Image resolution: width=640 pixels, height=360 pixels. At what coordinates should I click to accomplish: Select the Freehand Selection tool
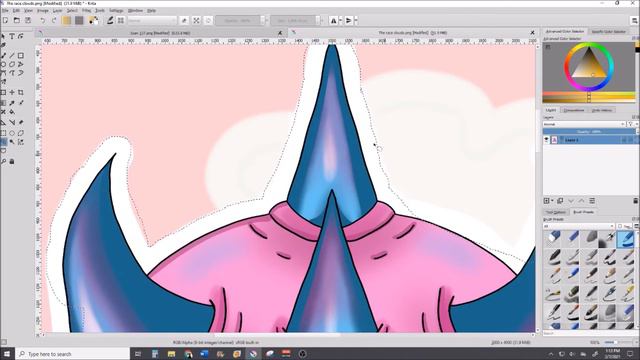(x=3, y=142)
